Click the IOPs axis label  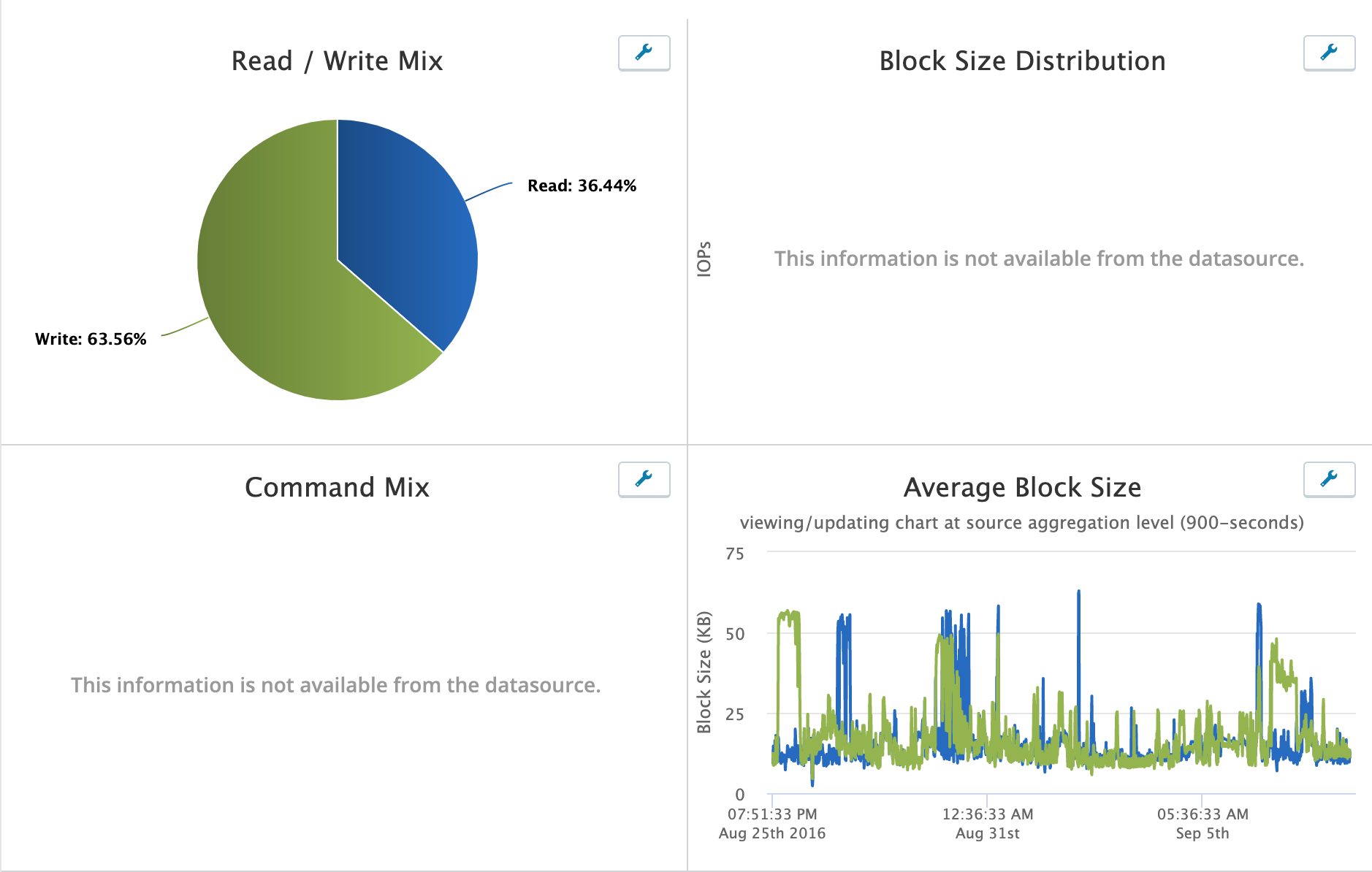tap(704, 259)
